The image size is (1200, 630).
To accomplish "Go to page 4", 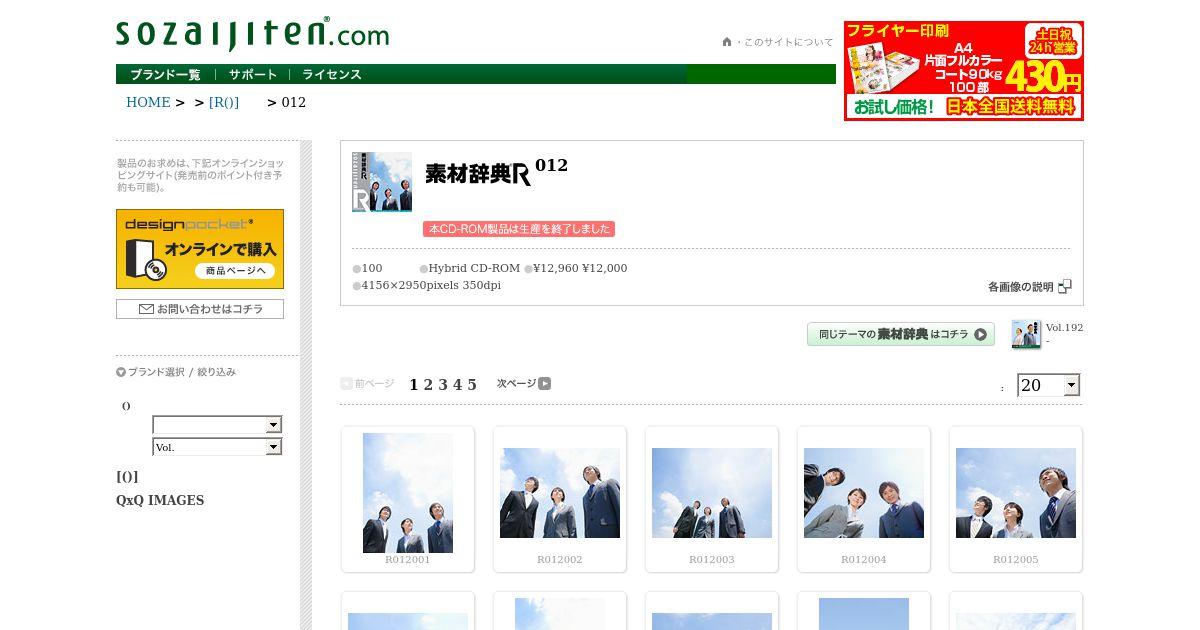I will click(x=457, y=384).
